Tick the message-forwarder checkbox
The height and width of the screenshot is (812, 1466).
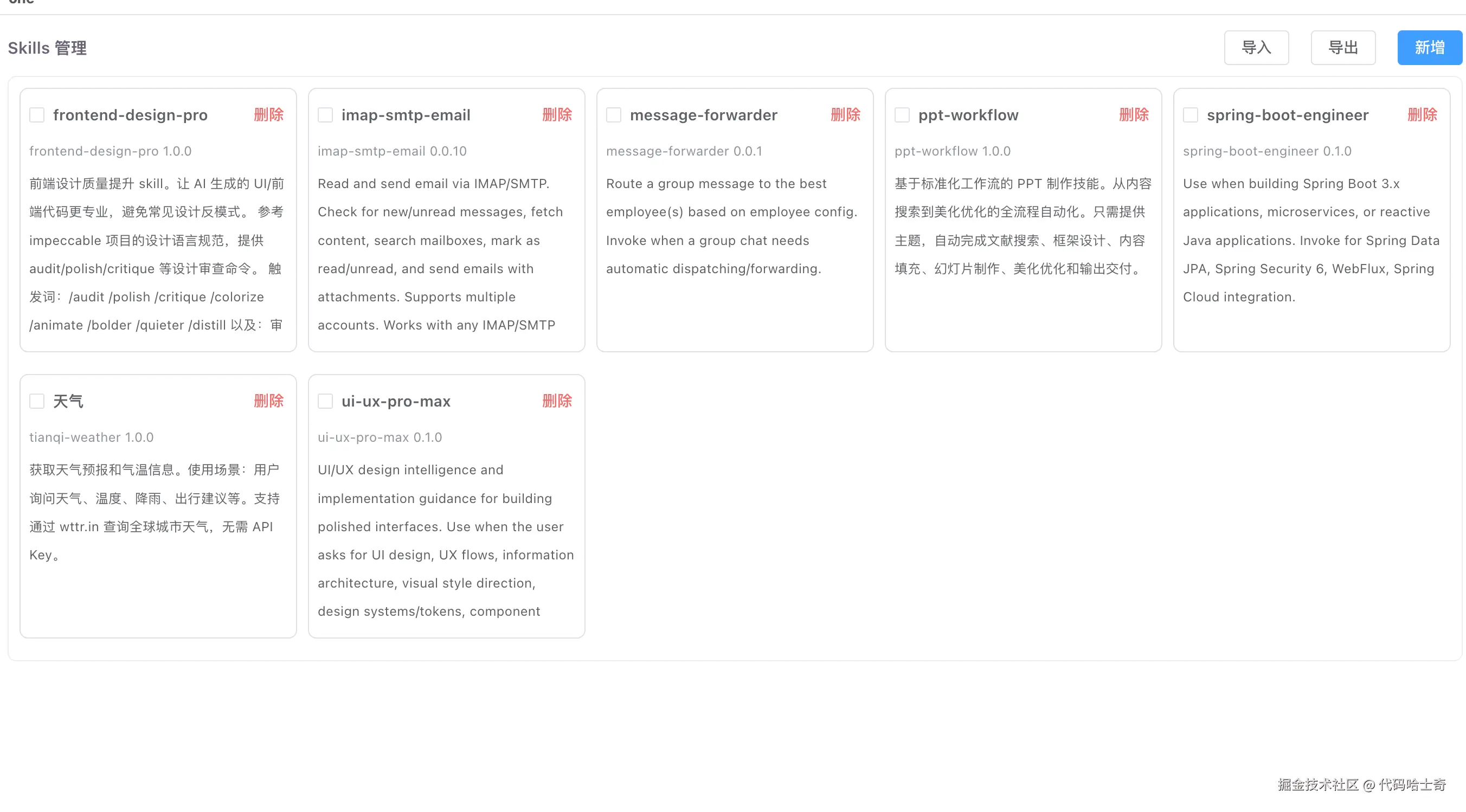tap(614, 115)
